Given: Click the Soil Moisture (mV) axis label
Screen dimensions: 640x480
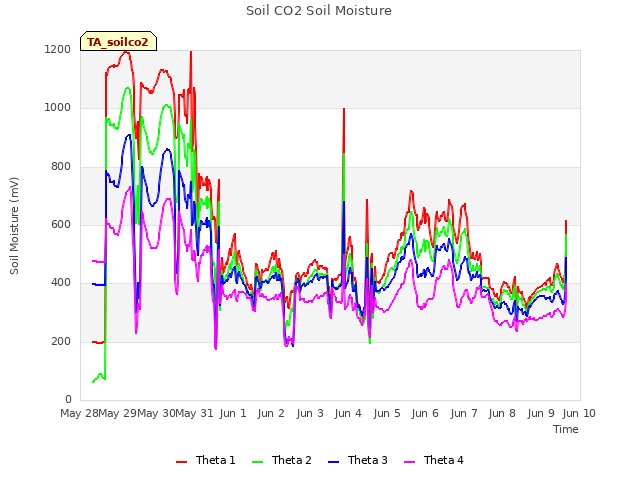Looking at the screenshot, I should point(14,225).
